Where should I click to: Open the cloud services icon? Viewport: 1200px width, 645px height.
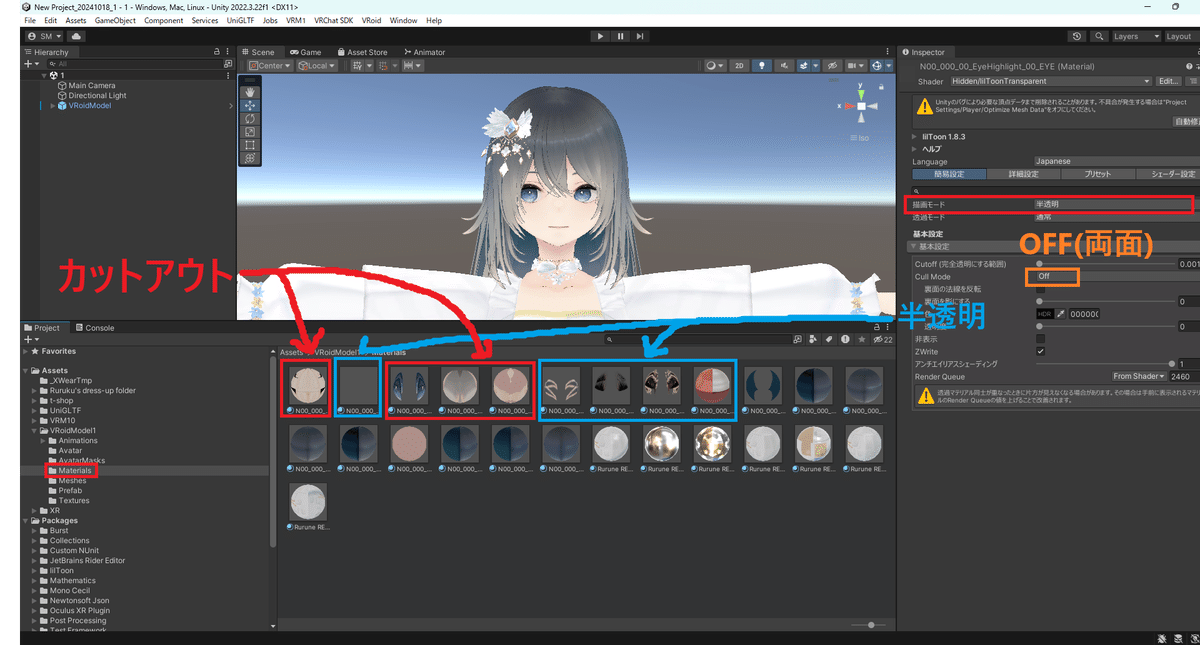pos(76,36)
